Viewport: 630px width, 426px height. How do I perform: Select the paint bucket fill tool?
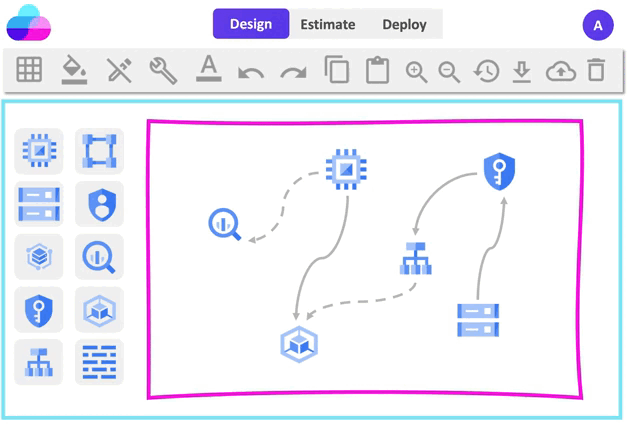tap(74, 70)
